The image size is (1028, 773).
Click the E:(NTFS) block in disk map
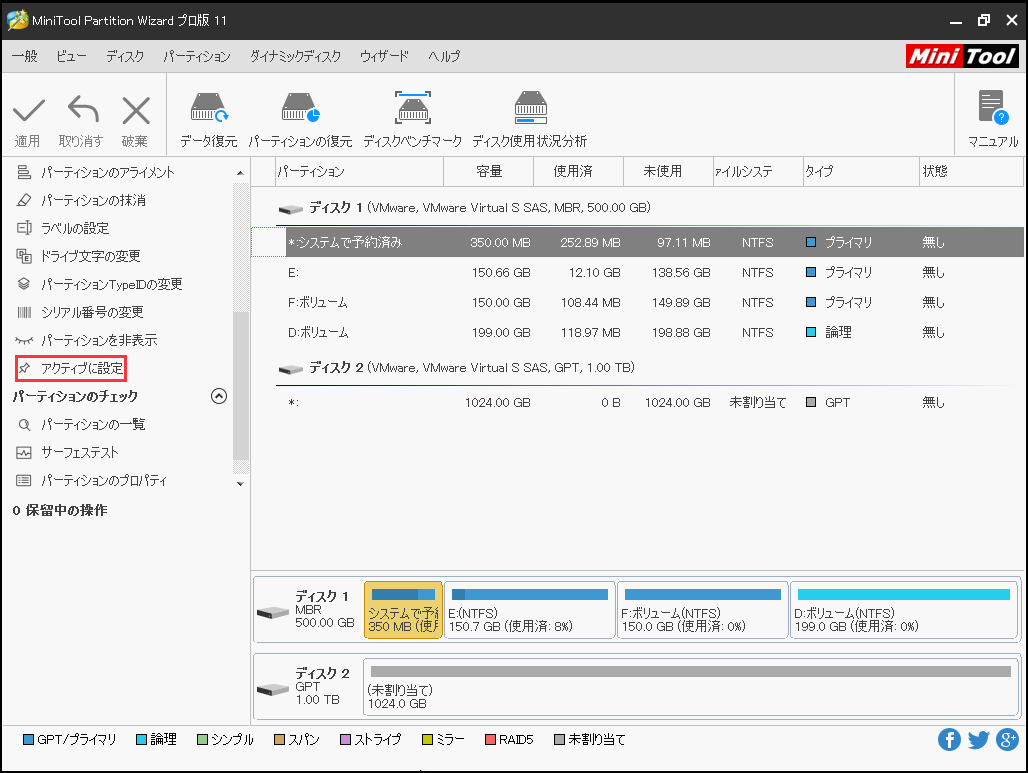pos(530,610)
